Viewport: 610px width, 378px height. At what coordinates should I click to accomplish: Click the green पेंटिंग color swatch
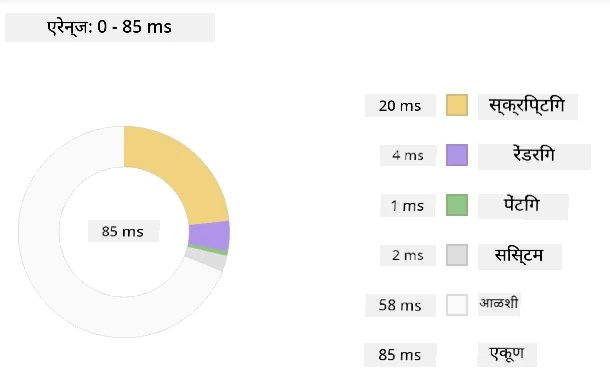(x=457, y=205)
